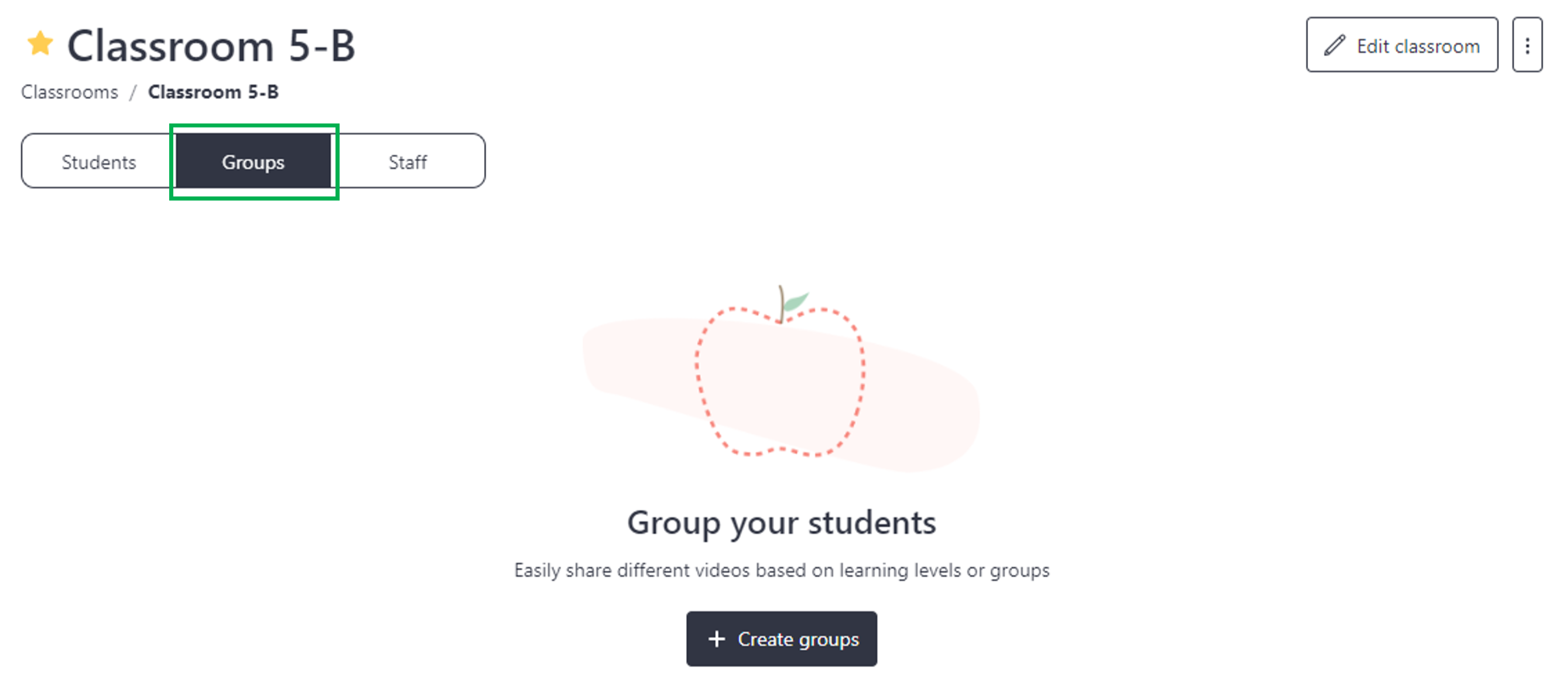Click the brown apple stem

[781, 304]
